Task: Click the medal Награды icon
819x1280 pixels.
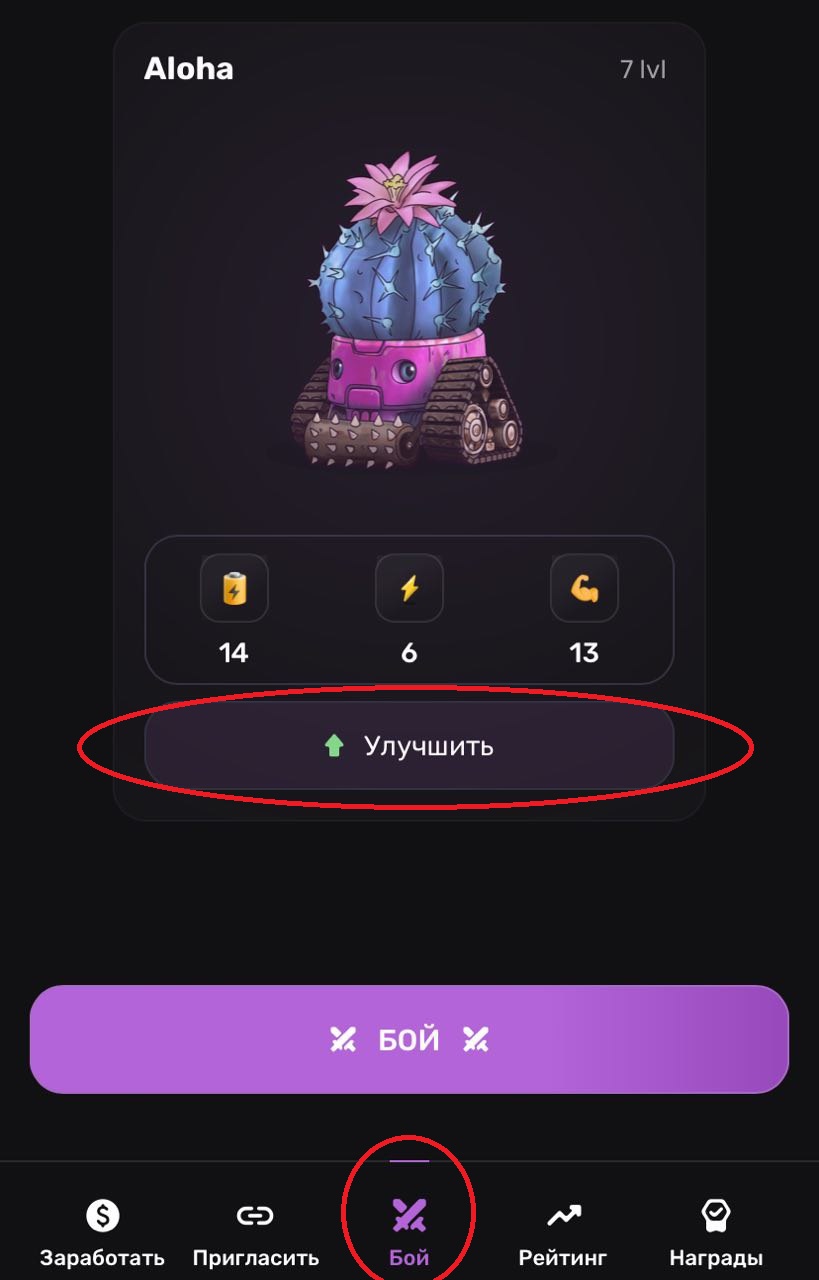Action: (x=716, y=1215)
